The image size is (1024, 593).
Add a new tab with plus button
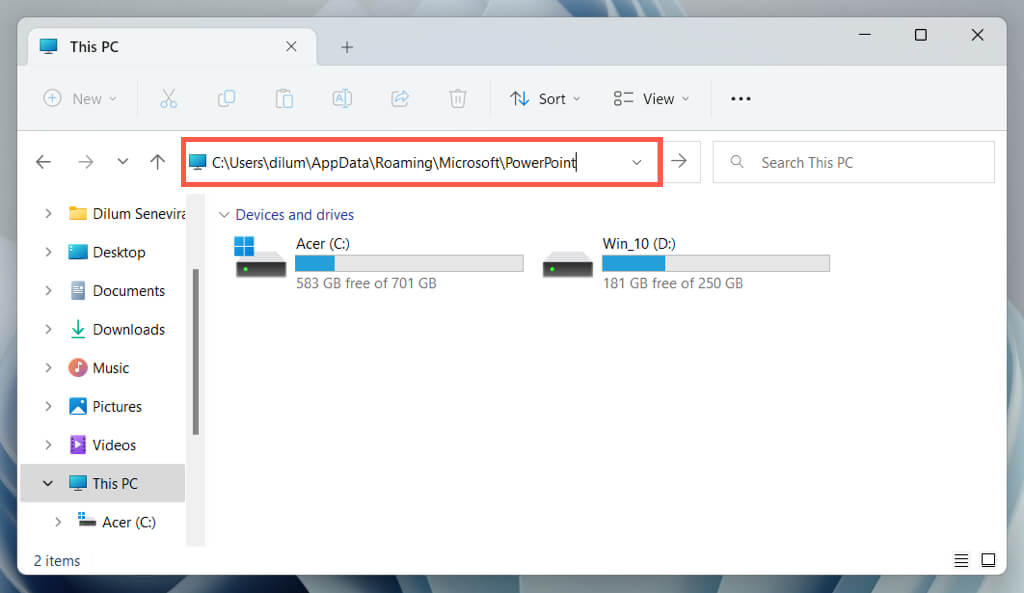pos(347,47)
